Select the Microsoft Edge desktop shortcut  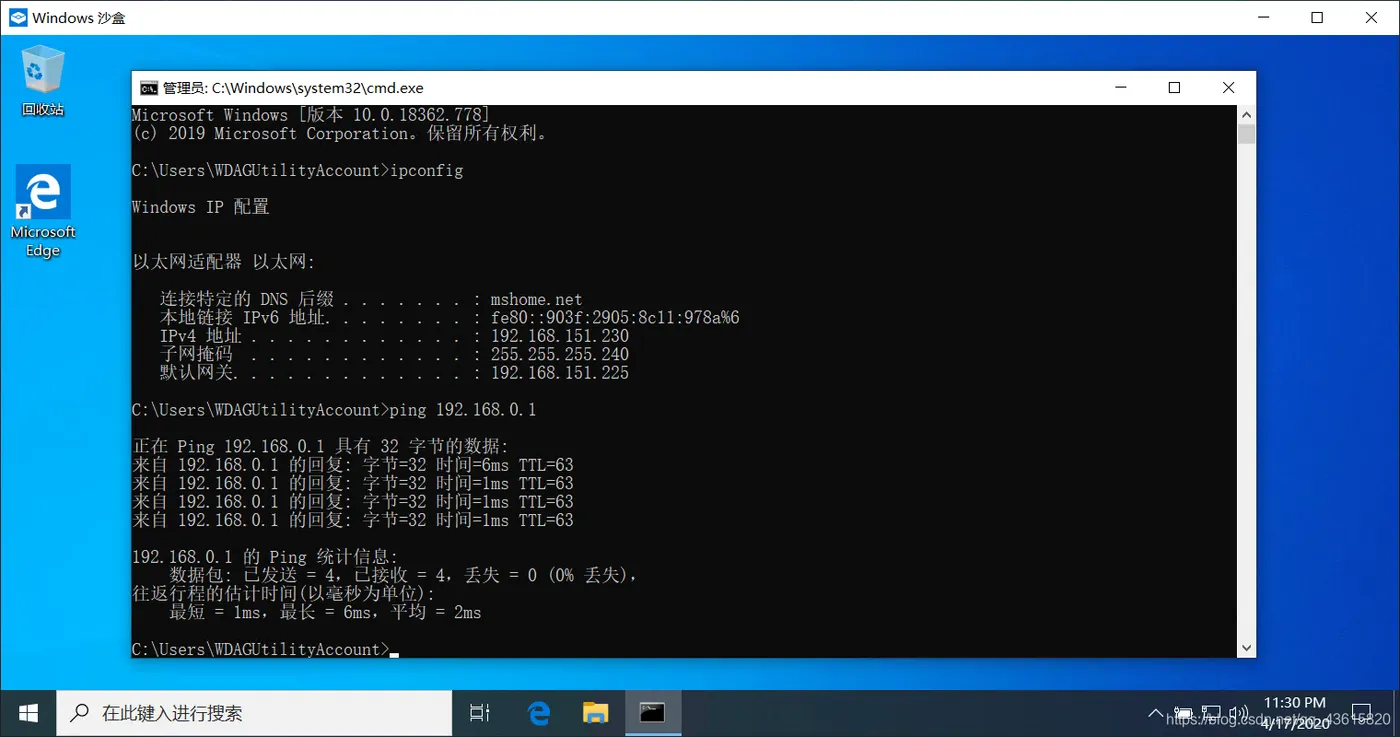point(43,211)
